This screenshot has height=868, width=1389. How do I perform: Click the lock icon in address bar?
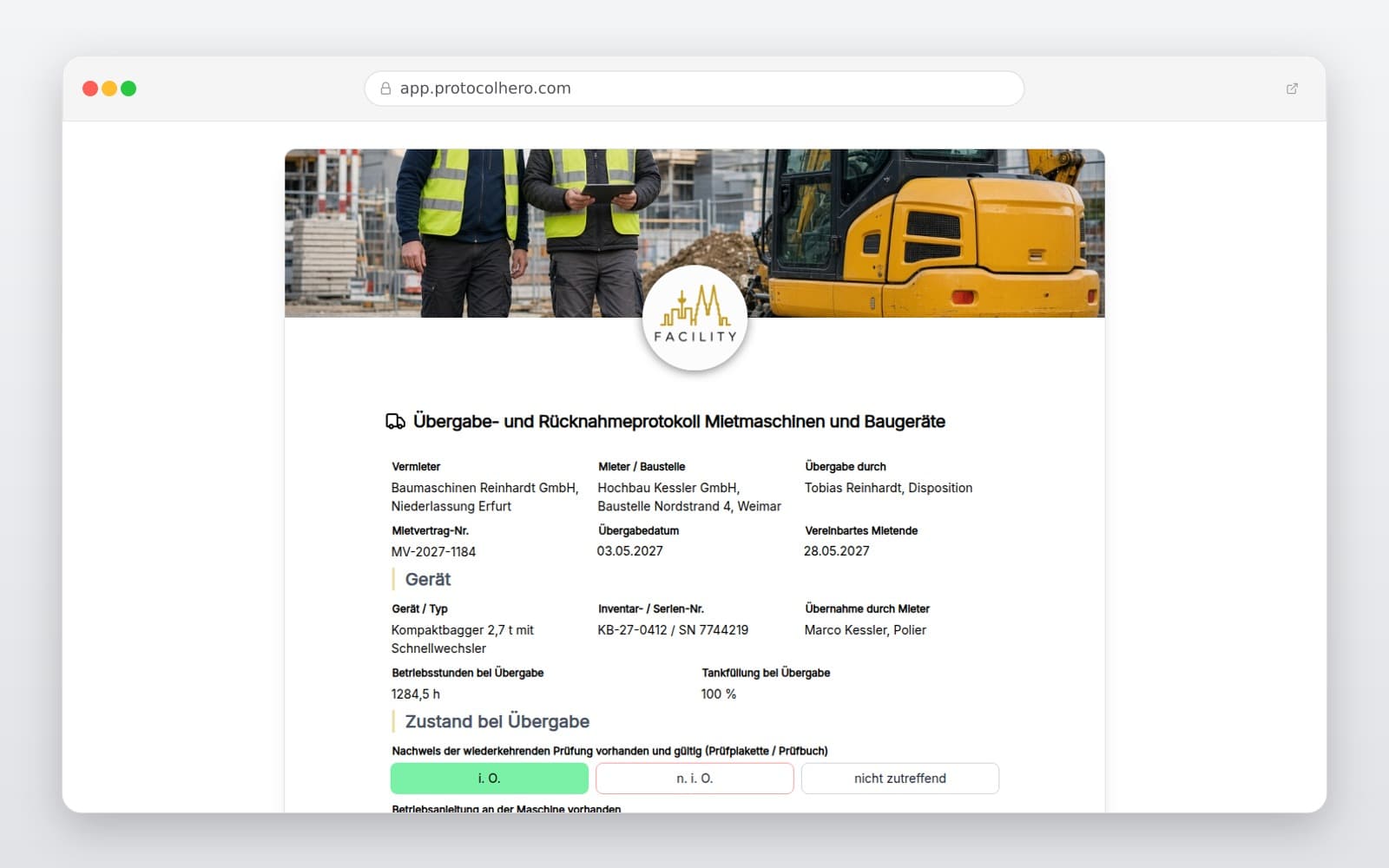click(385, 89)
